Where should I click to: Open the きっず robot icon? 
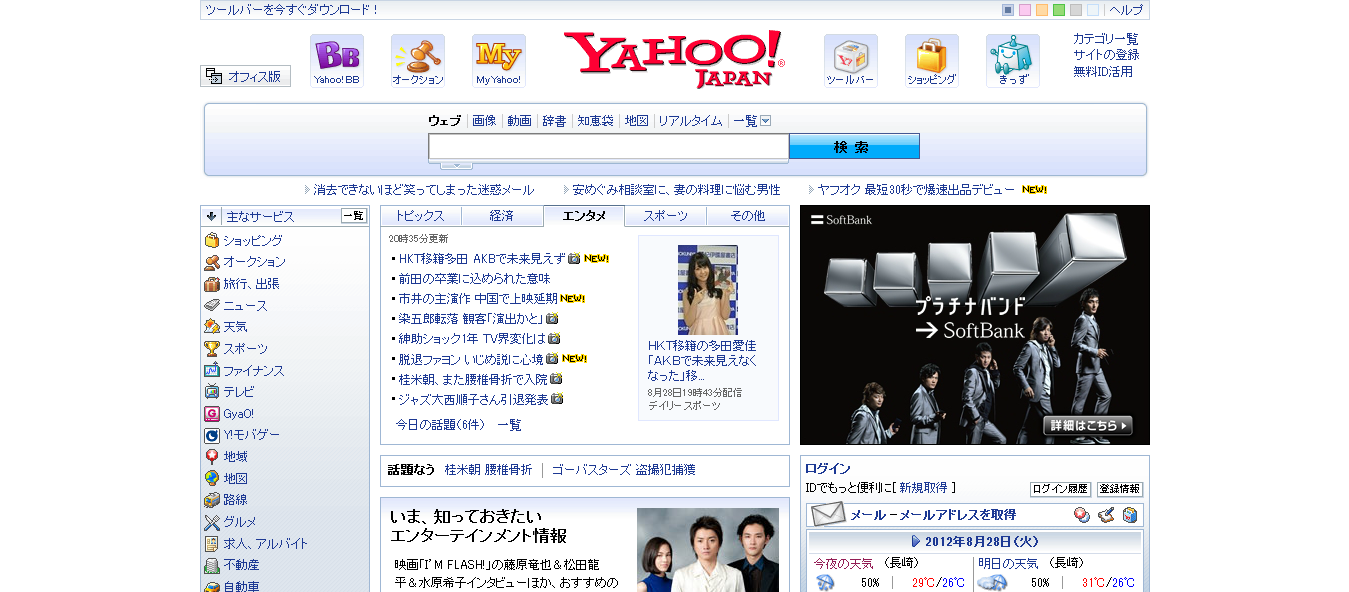click(x=1012, y=61)
